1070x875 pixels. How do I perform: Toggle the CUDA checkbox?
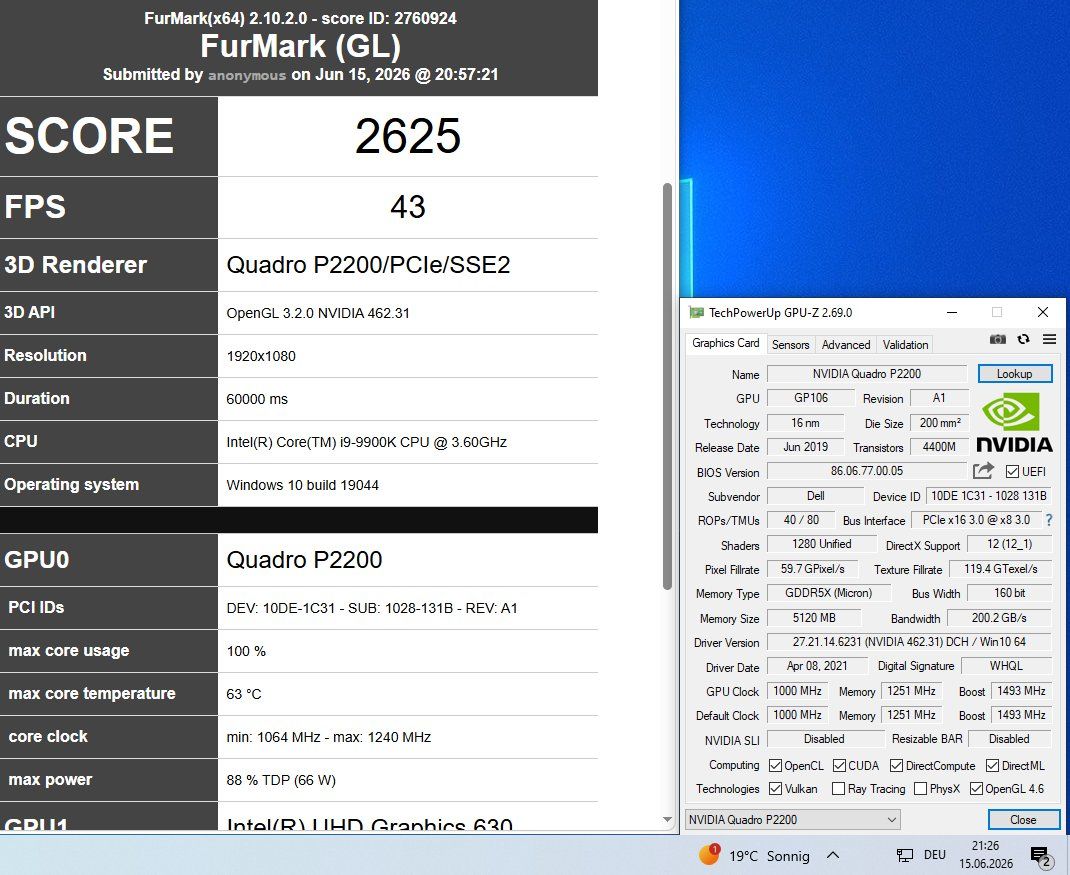[x=839, y=766]
